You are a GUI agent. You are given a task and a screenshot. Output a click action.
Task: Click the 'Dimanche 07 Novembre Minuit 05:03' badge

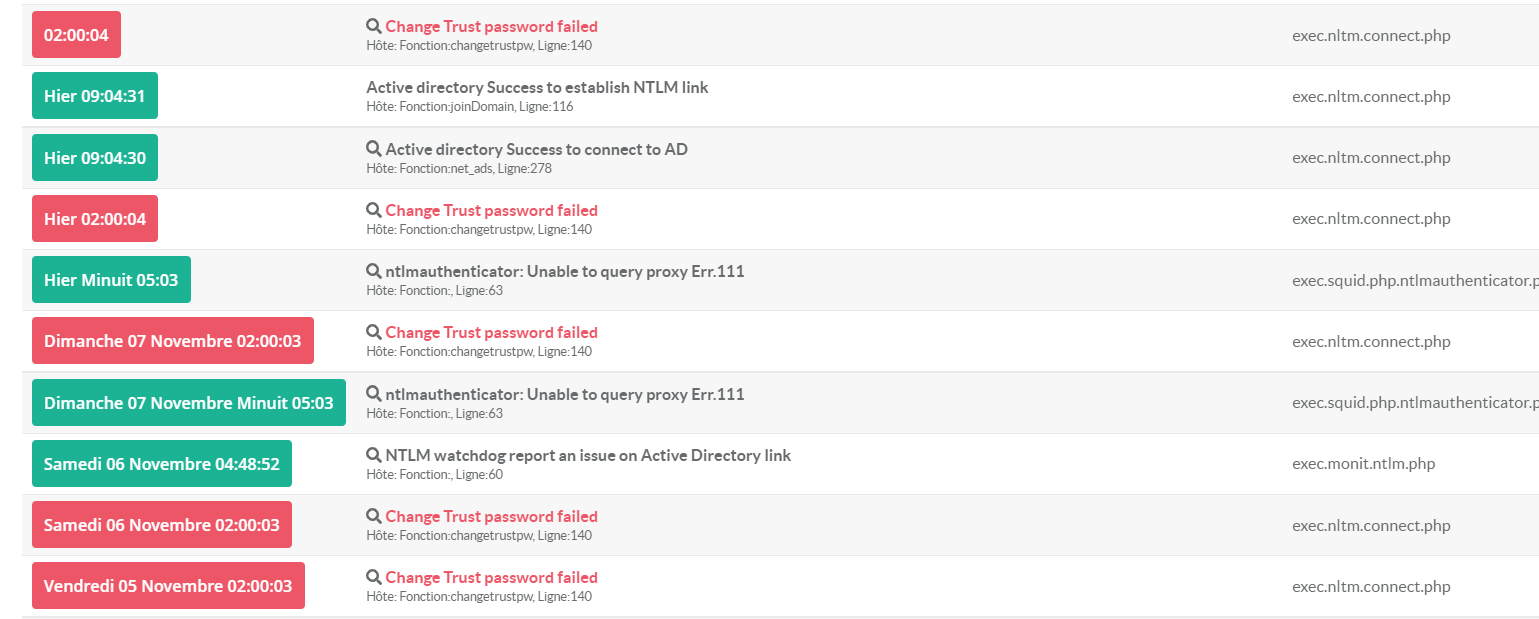[189, 403]
